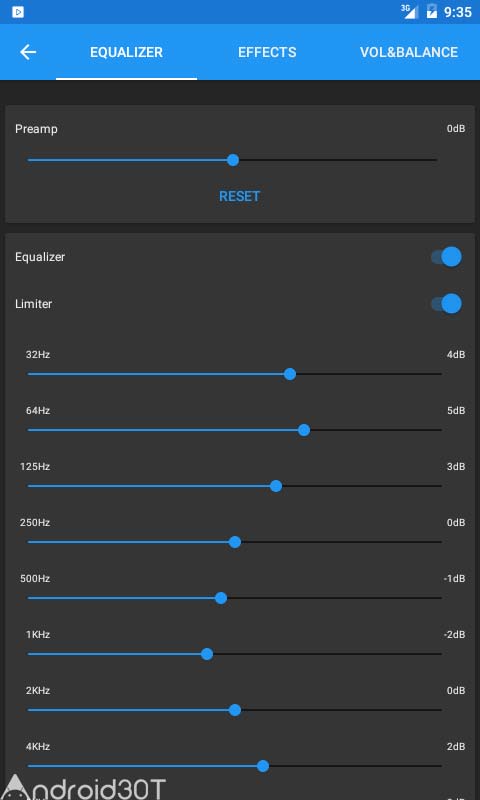Click the Preamp slider handle
480x800 pixels.
coord(233,160)
